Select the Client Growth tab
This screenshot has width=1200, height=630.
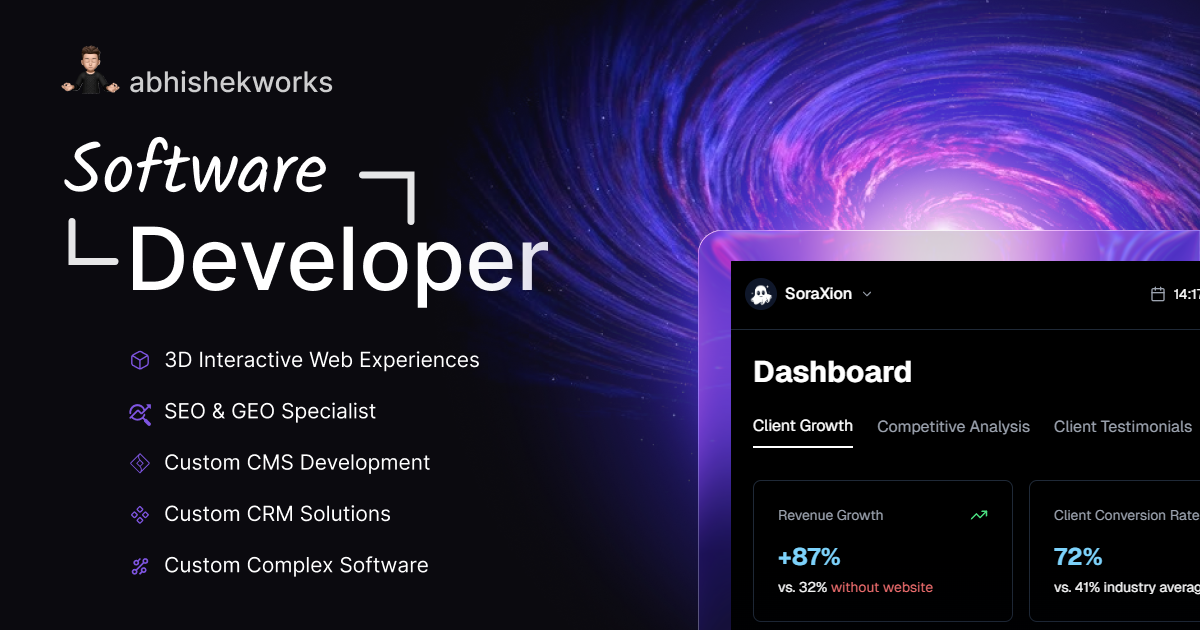coord(803,426)
